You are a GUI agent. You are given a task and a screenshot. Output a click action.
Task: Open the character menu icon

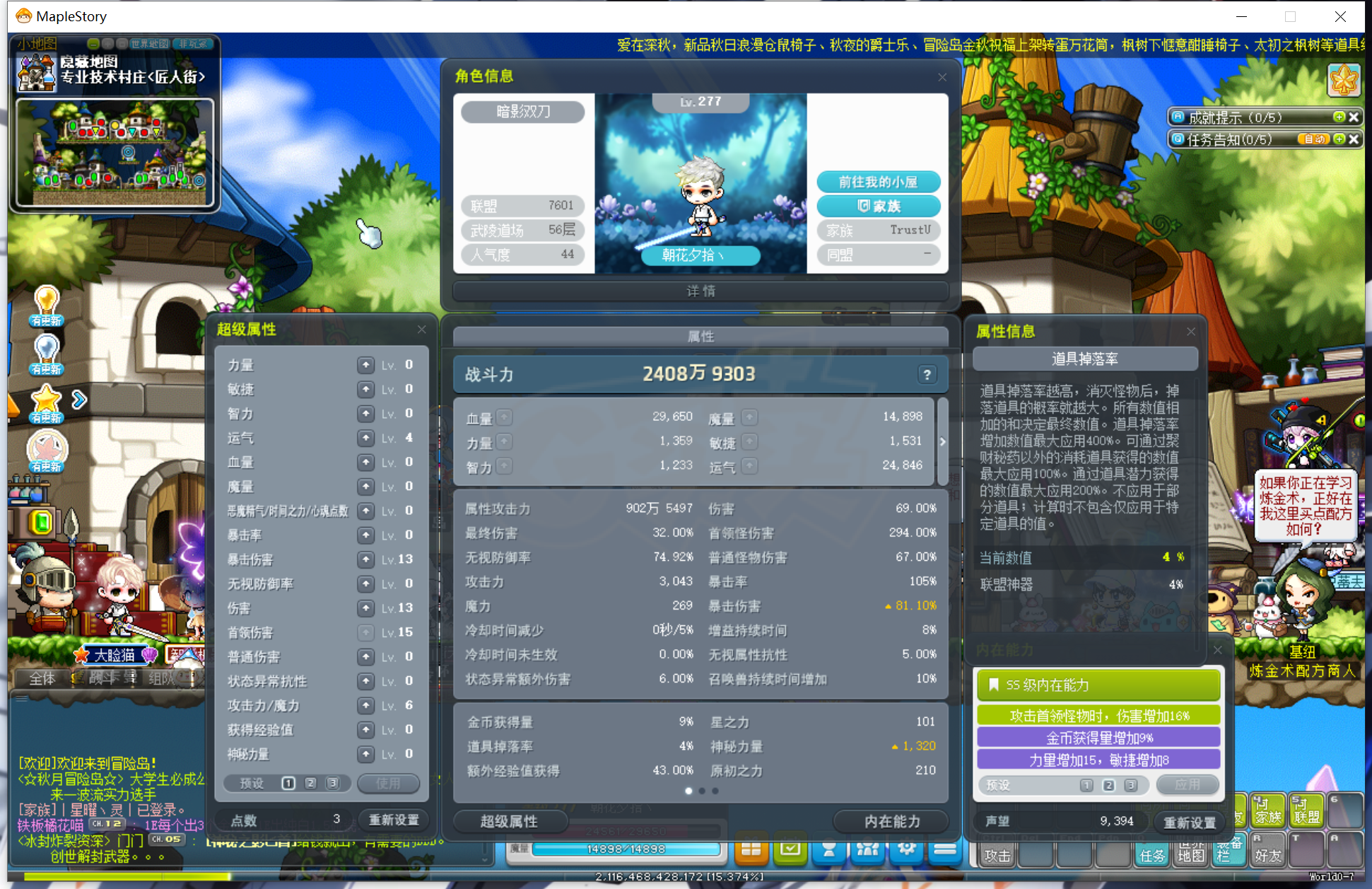coord(829,849)
